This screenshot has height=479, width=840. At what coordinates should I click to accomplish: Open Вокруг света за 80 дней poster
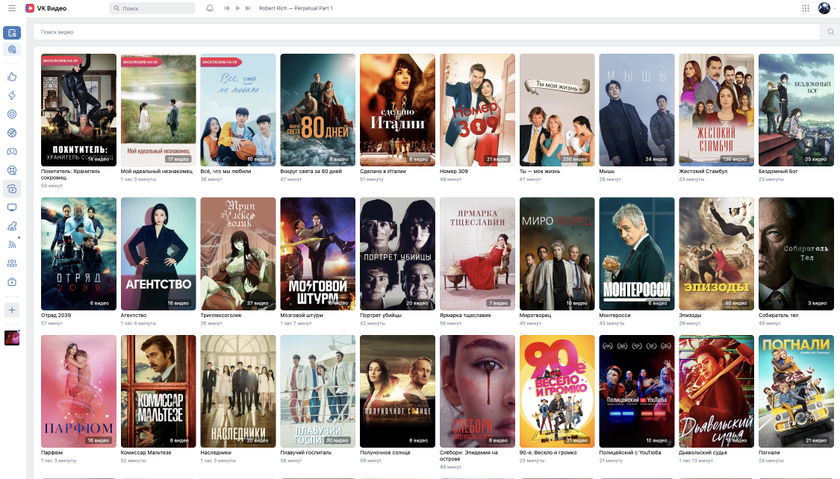pos(318,110)
